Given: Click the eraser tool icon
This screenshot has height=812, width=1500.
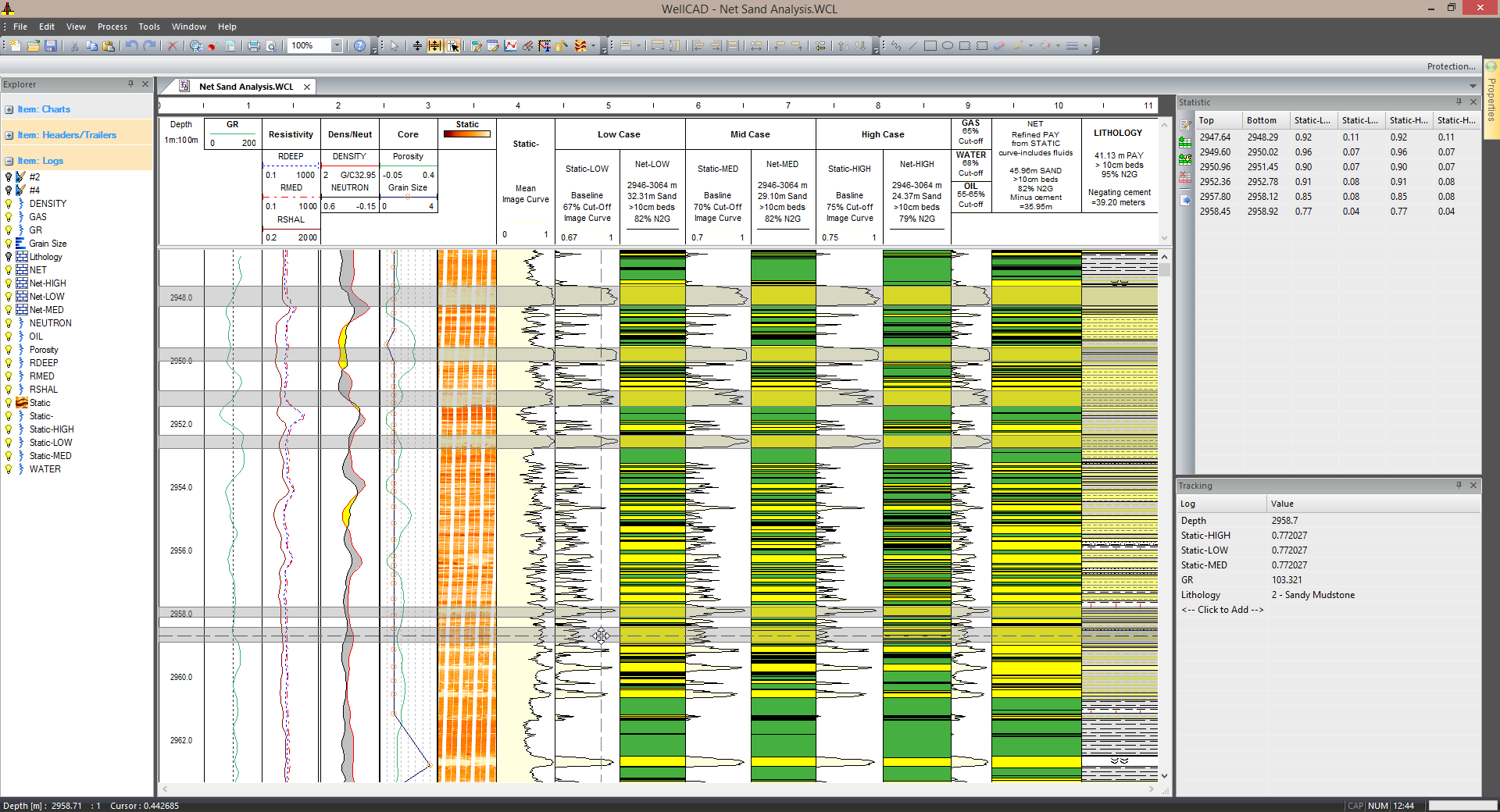Looking at the screenshot, I should pos(999,46).
